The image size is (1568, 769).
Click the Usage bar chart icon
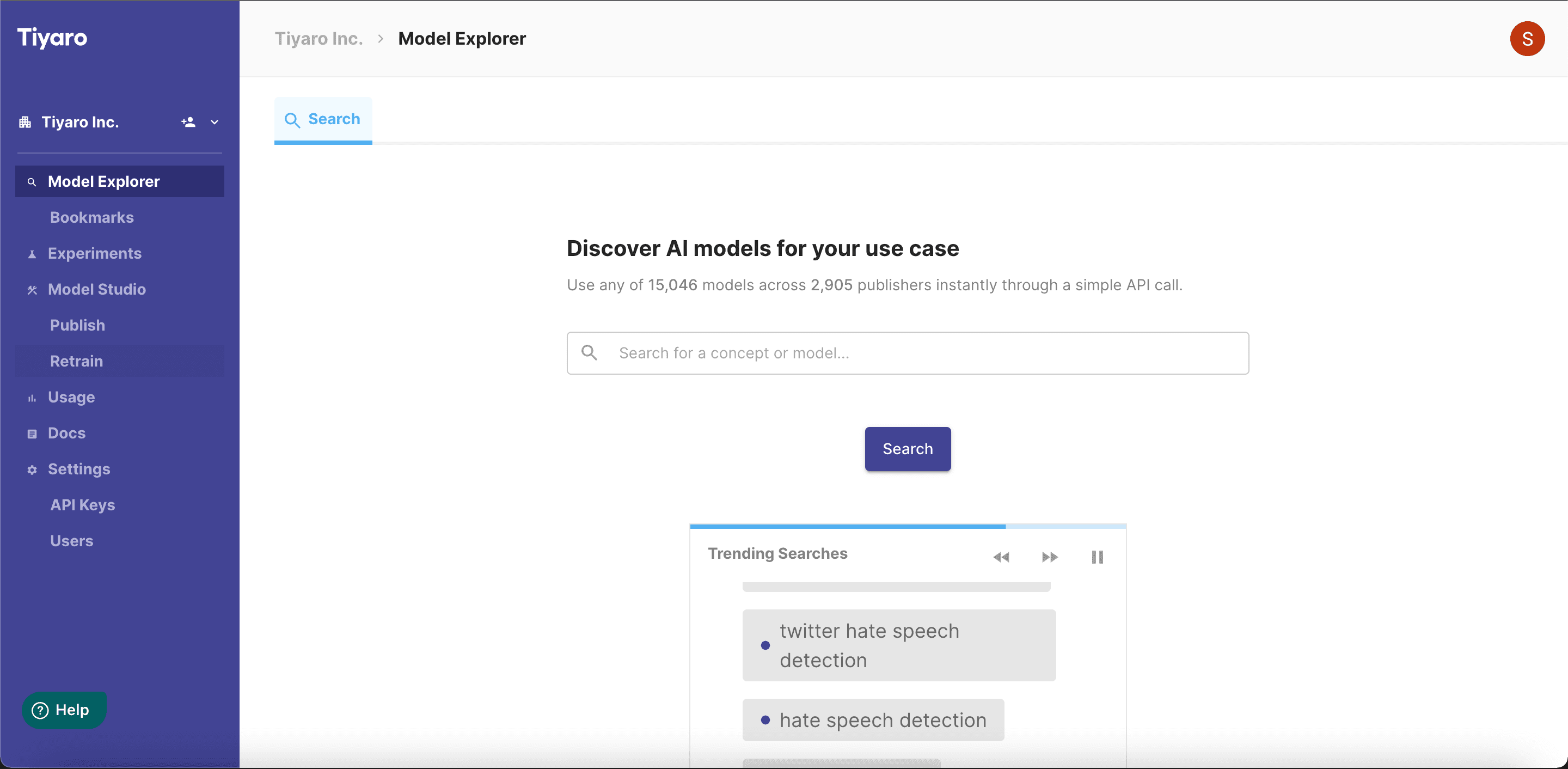pos(32,398)
